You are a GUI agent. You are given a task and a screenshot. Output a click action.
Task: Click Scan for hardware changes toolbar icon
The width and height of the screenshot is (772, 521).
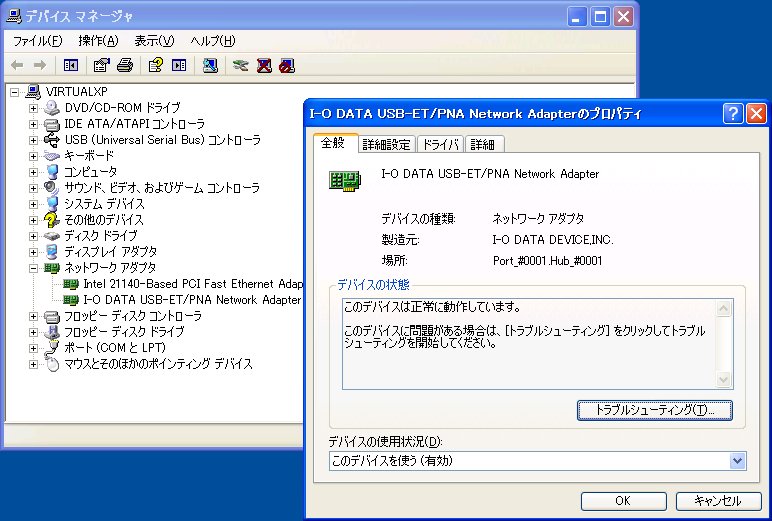point(210,65)
